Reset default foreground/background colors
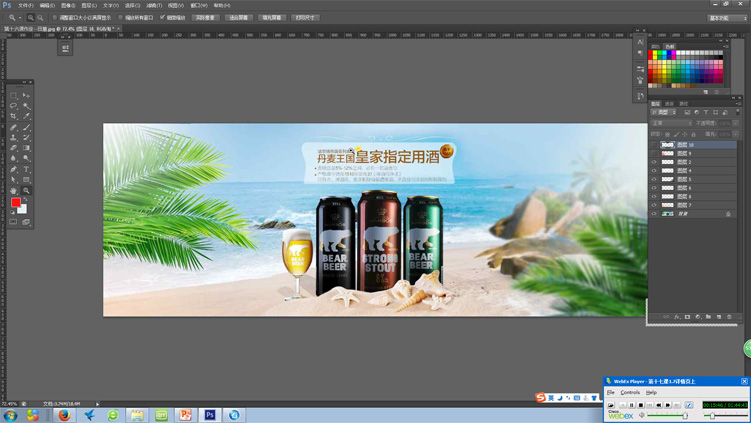 13,212
